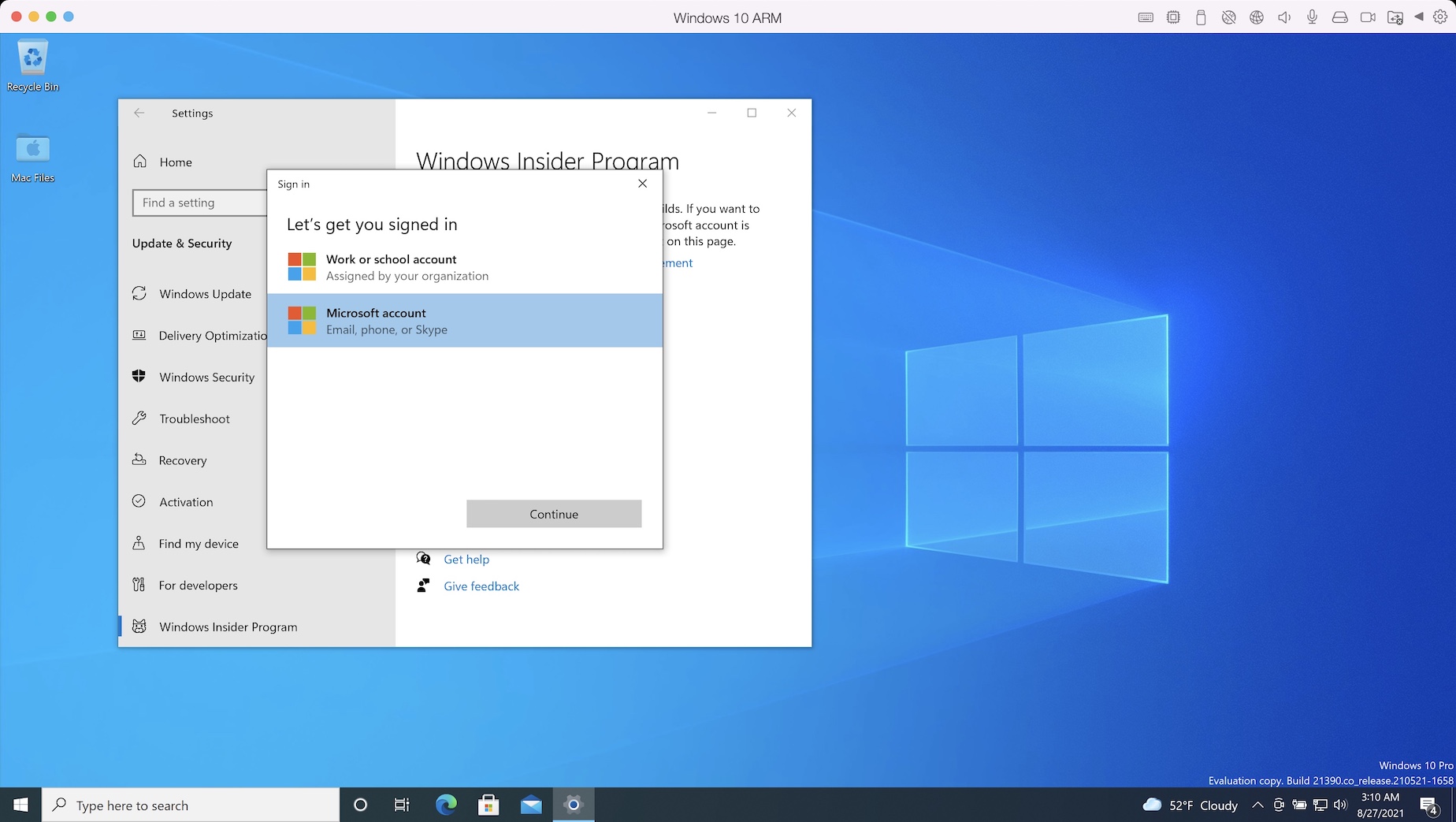Collapse the Parallels toolbar with the triangle arrow

[x=1419, y=17]
